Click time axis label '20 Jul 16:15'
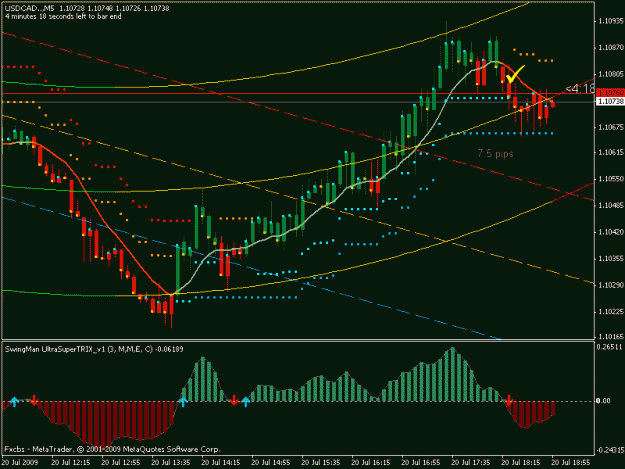625x469 pixels. tap(371, 463)
